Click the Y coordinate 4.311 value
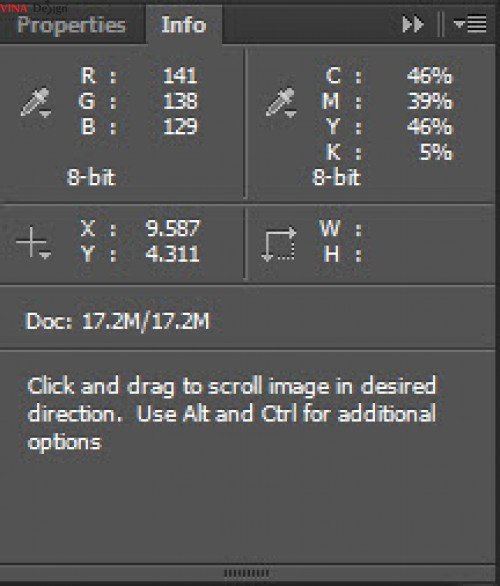Screen dimensions: 500x586 pyautogui.click(x=173, y=254)
